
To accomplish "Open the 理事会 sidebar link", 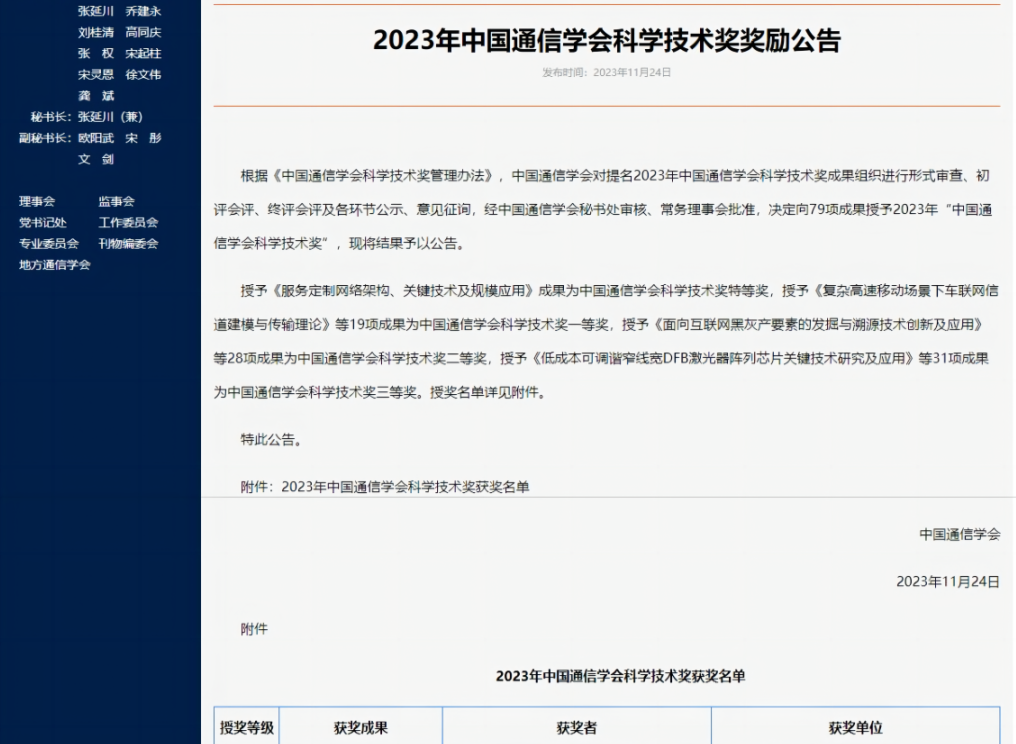I will click(37, 201).
